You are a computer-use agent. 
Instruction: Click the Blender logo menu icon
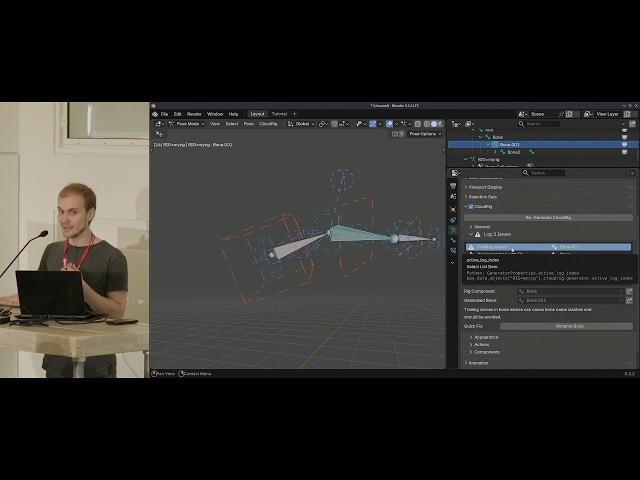(x=155, y=114)
